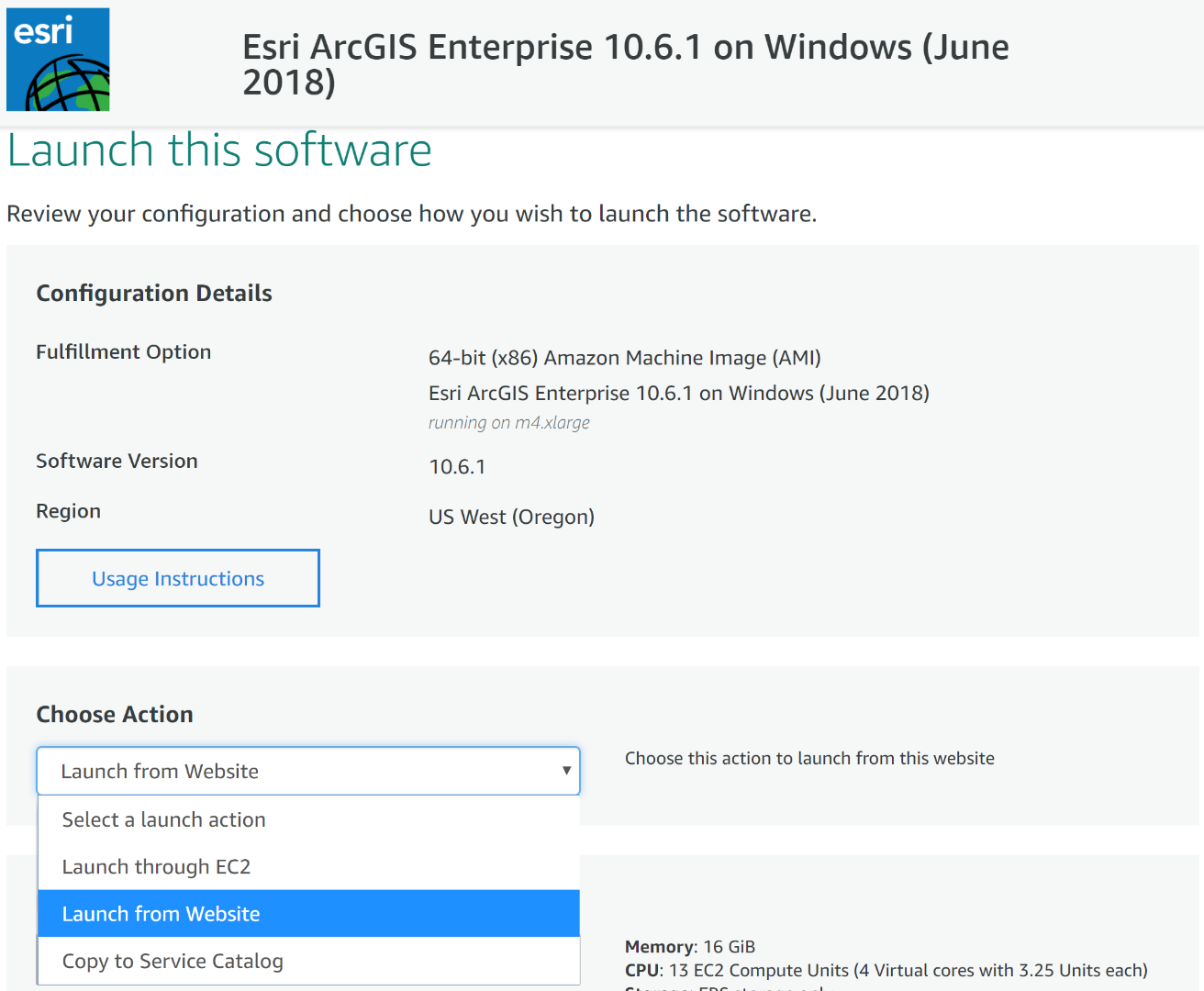Click the 'Review your configuration' description text
The height and width of the screenshot is (991, 1204).
coord(412,214)
